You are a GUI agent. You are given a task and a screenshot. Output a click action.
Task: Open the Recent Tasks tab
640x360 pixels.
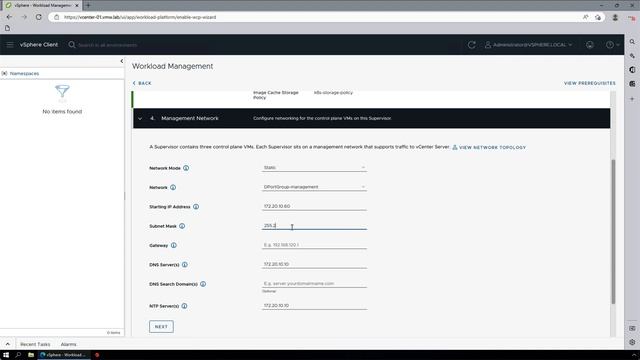(x=35, y=344)
